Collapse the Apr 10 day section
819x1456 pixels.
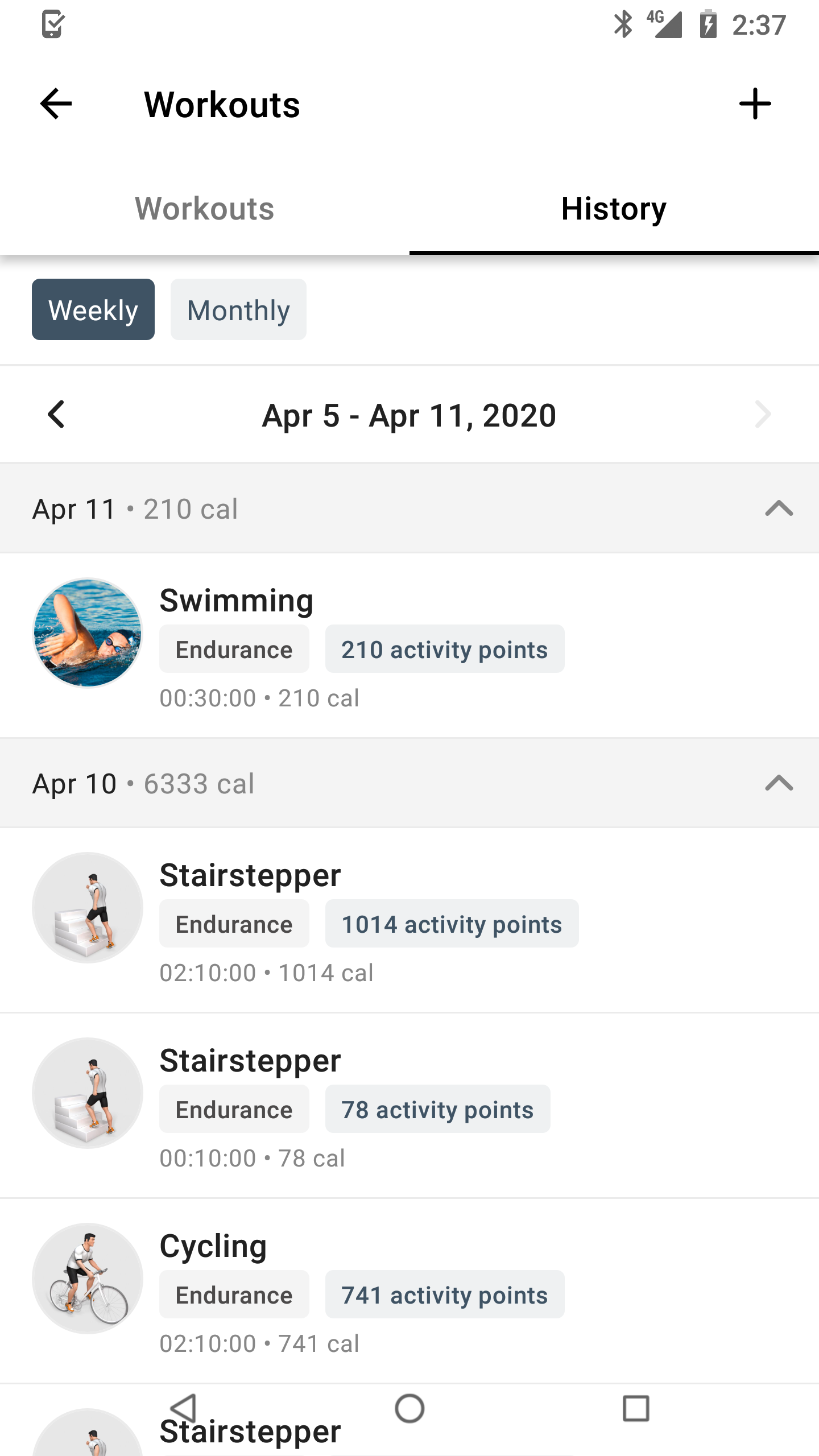coord(779,783)
